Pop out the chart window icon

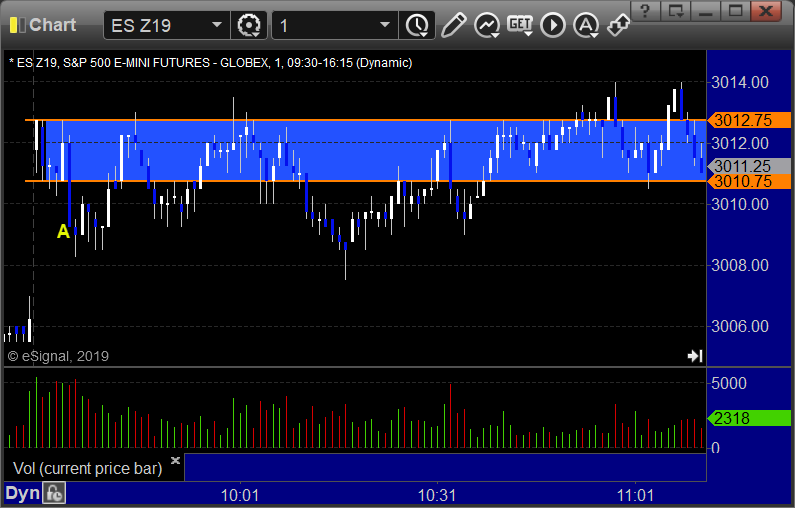pyautogui.click(x=676, y=11)
